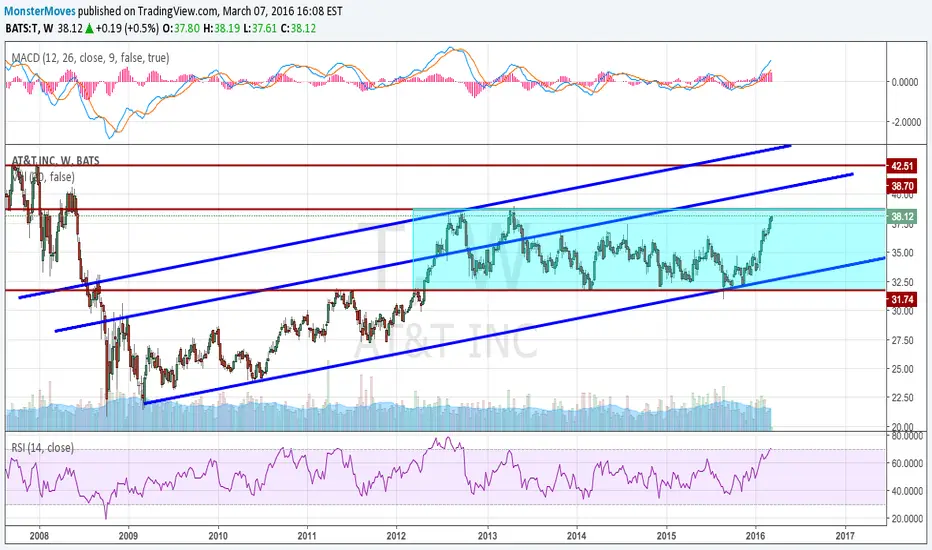932x550 pixels.
Task: Click the MACD (12, 26, close, 9) indicator label
Action: tap(90, 58)
